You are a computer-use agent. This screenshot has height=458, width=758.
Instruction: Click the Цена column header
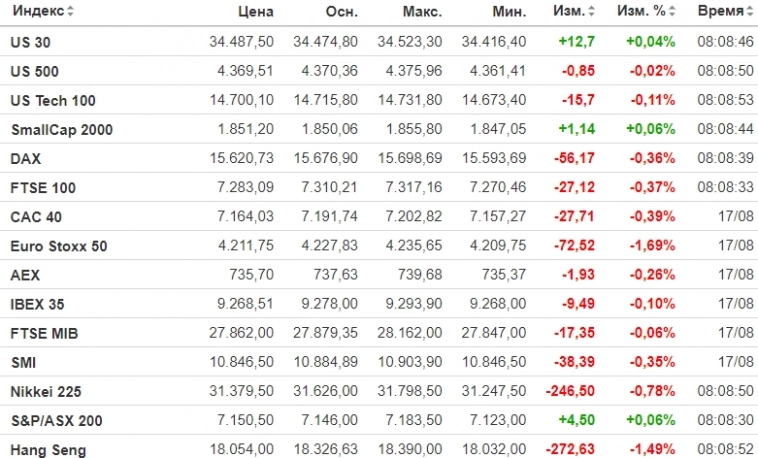point(257,12)
